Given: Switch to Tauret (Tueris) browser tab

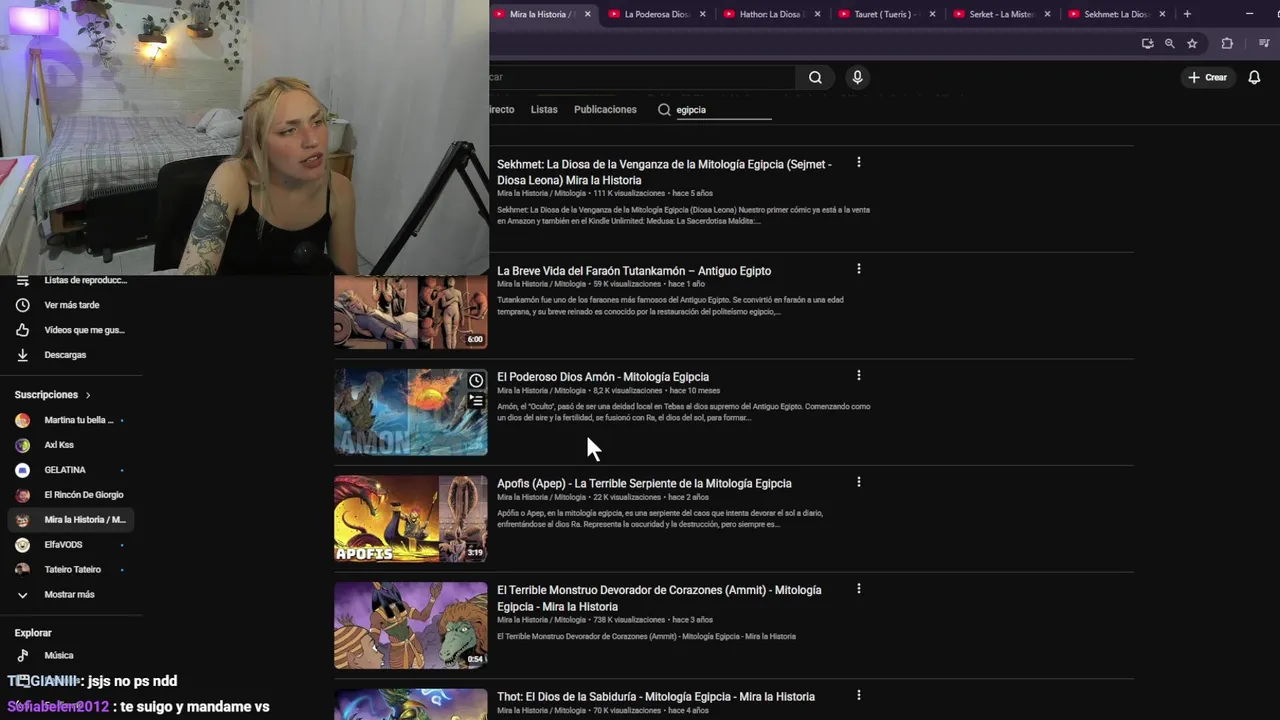Looking at the screenshot, I should [x=888, y=14].
